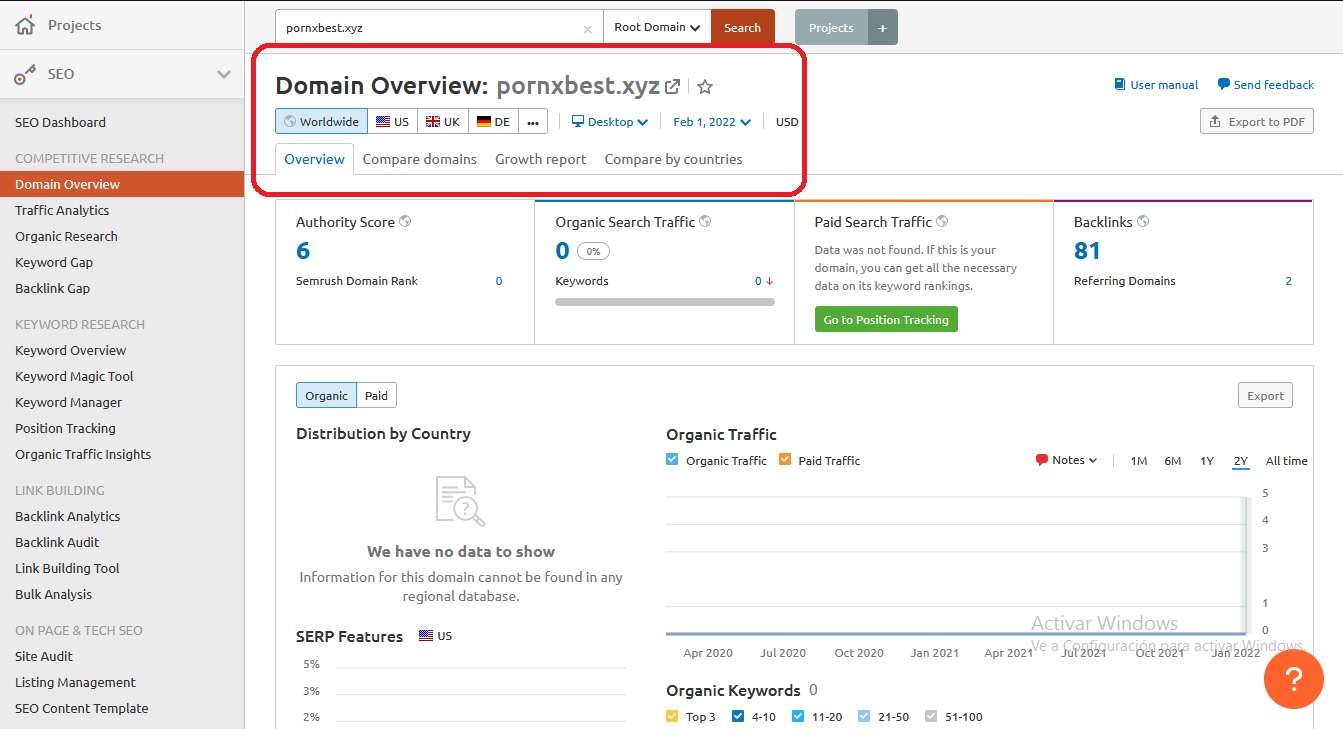Image resolution: width=1343 pixels, height=729 pixels.
Task: Click the info globe icon next to Backlinks
Action: point(1143,222)
